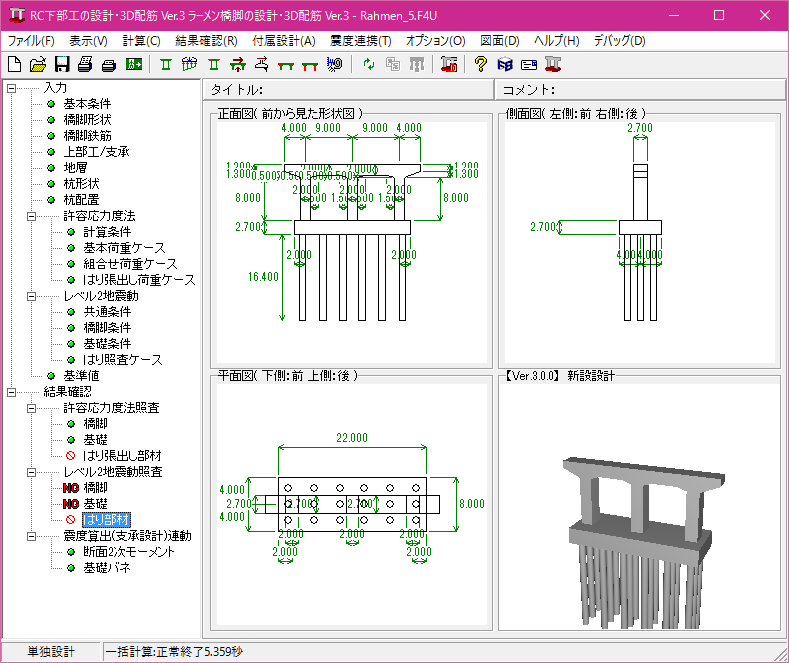Open a file using the folder icon
Image resolution: width=789 pixels, height=663 pixels.
[37, 65]
